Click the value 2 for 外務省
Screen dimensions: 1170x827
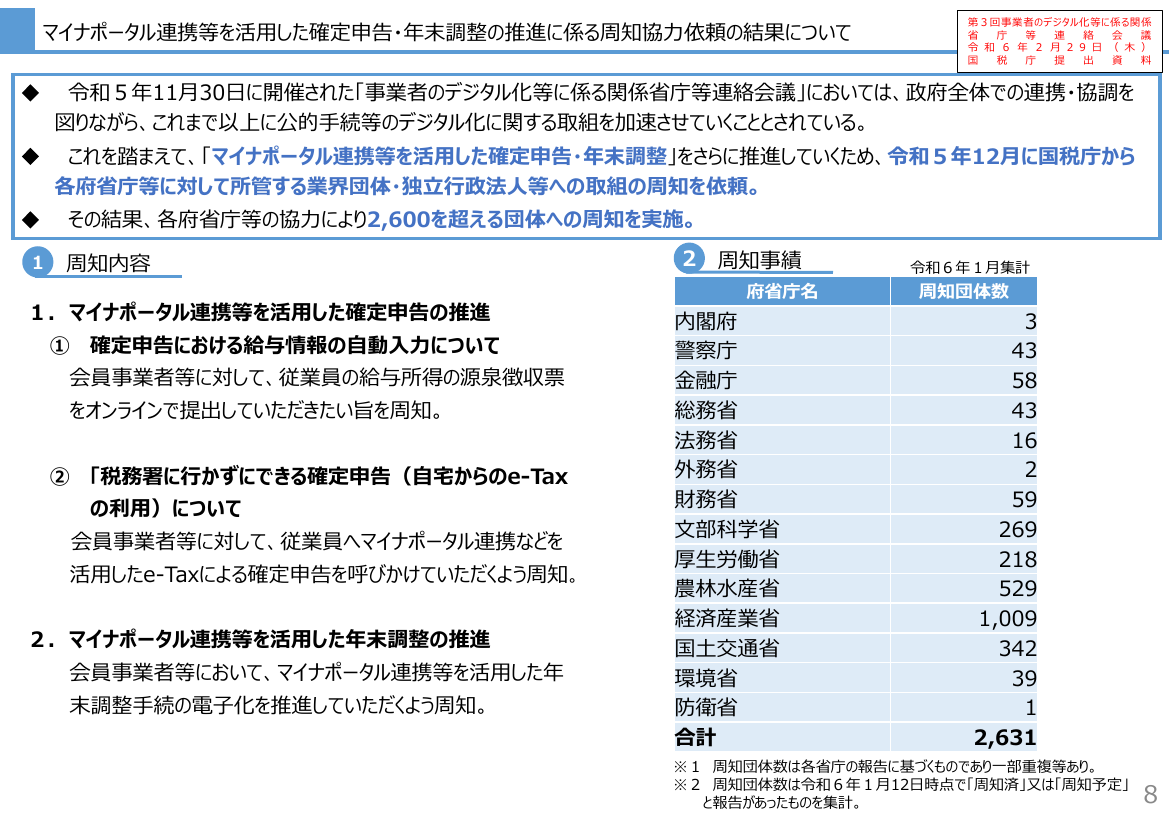1030,469
